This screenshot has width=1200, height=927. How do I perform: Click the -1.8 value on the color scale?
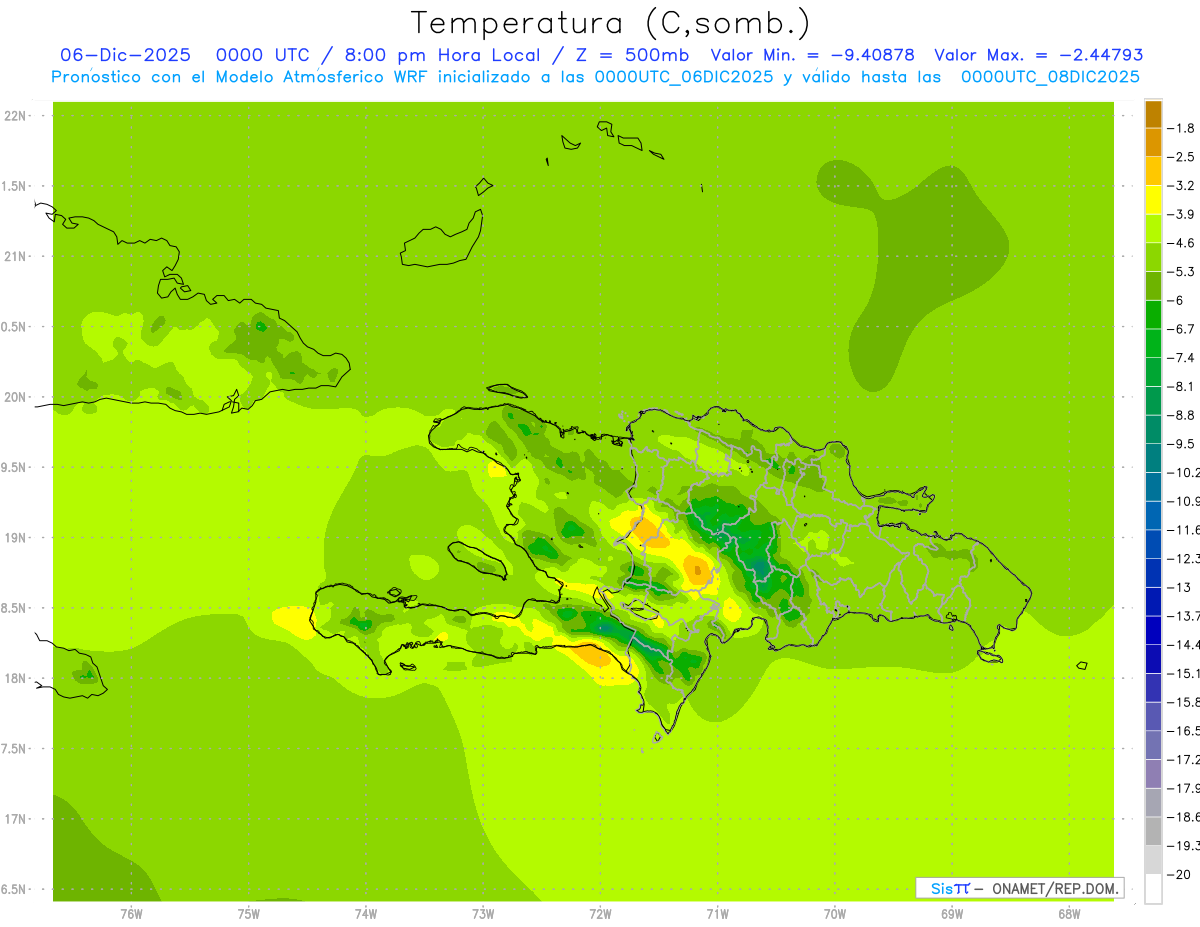point(1182,128)
